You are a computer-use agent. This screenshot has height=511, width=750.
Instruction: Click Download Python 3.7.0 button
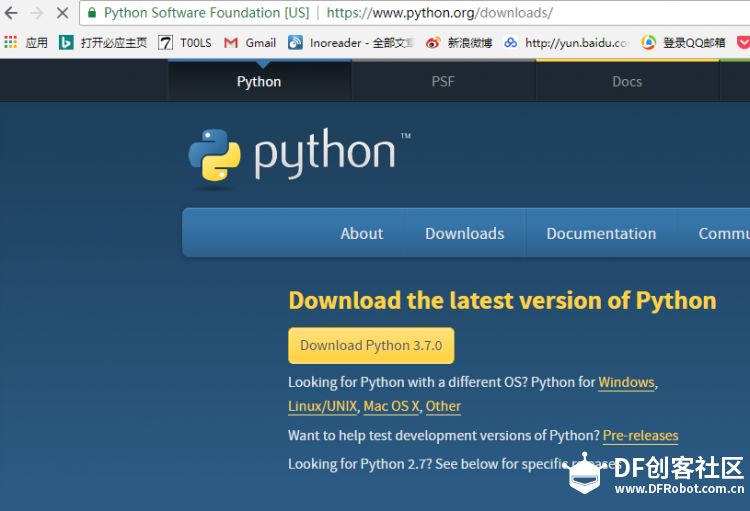[x=371, y=345]
